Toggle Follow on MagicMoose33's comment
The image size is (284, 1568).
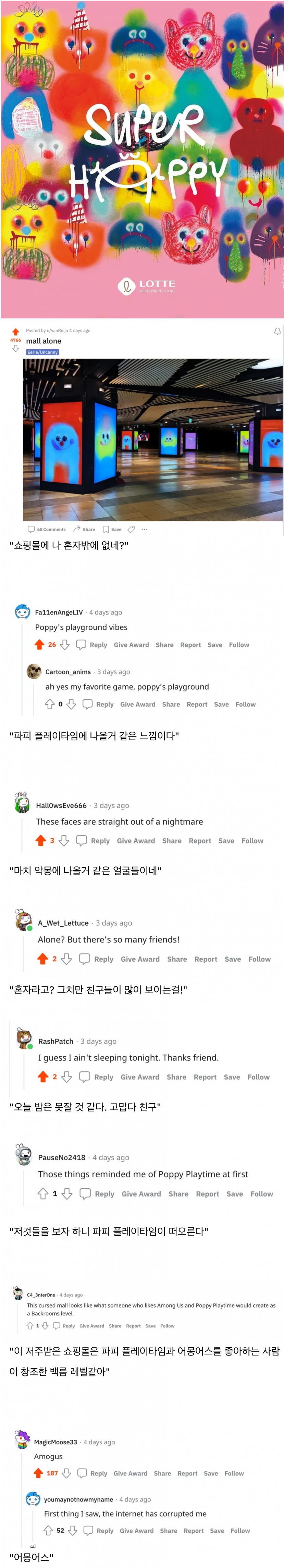point(234,1473)
